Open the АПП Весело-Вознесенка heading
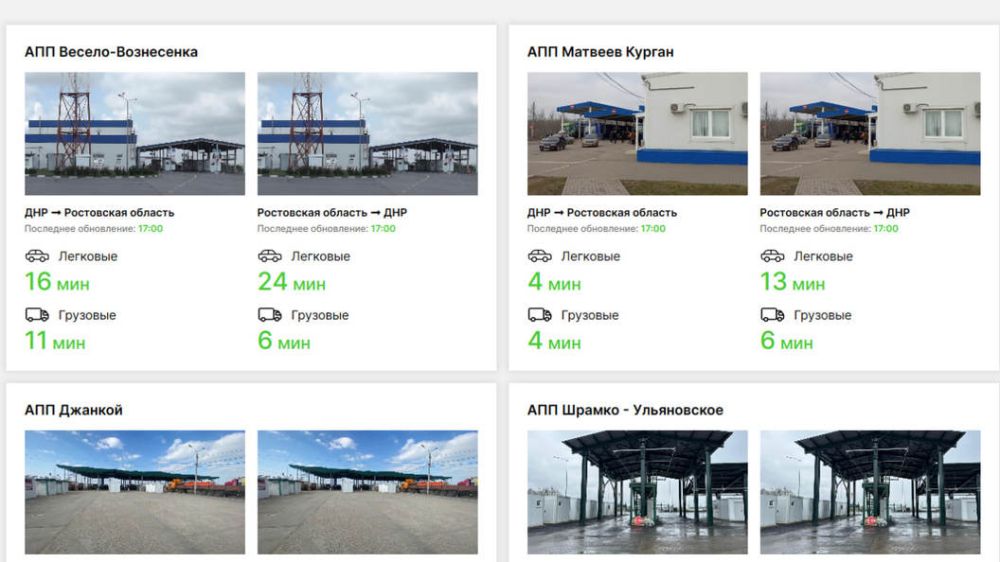This screenshot has width=1000, height=562. (x=111, y=52)
